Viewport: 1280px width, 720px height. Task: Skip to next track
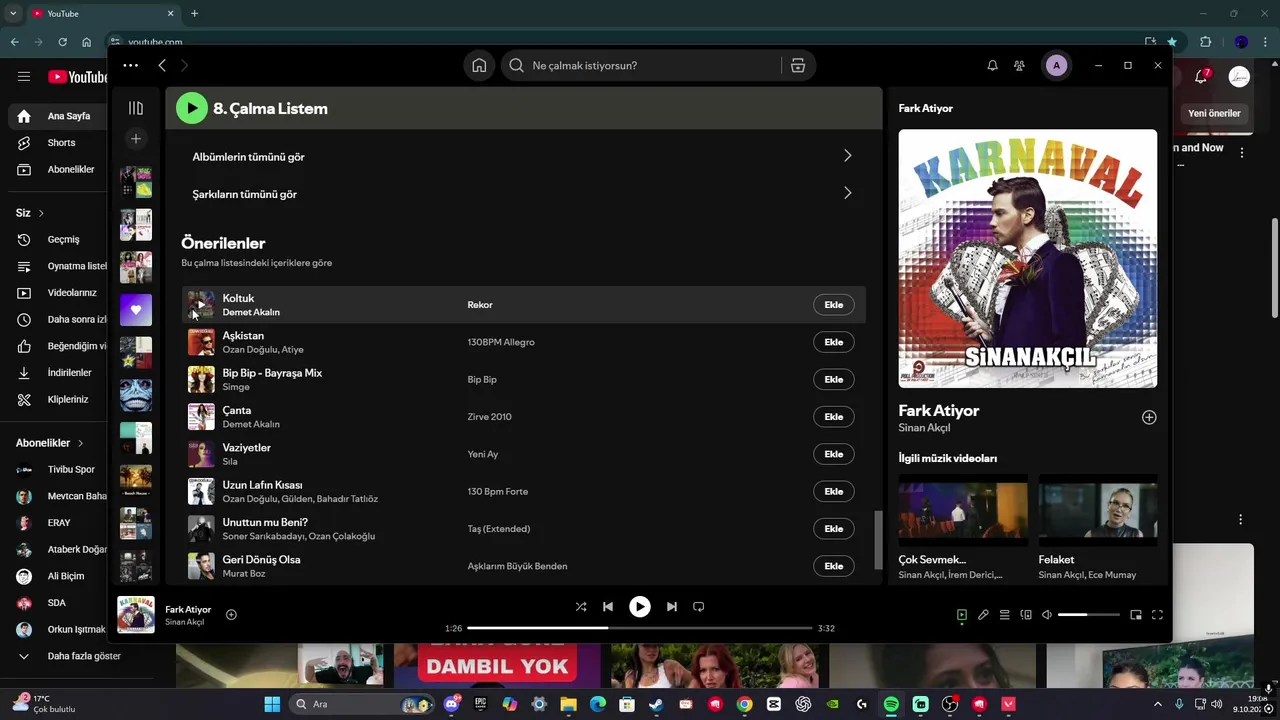click(x=672, y=606)
